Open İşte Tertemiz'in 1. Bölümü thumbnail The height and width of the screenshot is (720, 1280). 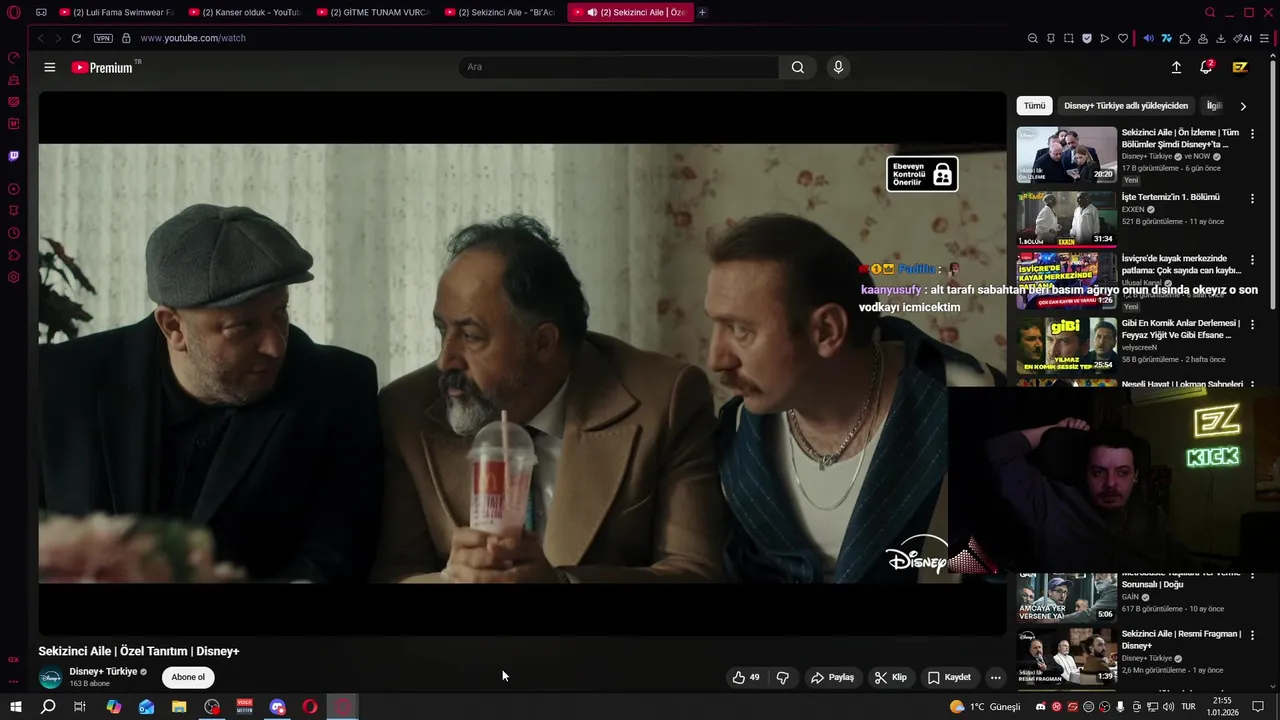click(1067, 218)
